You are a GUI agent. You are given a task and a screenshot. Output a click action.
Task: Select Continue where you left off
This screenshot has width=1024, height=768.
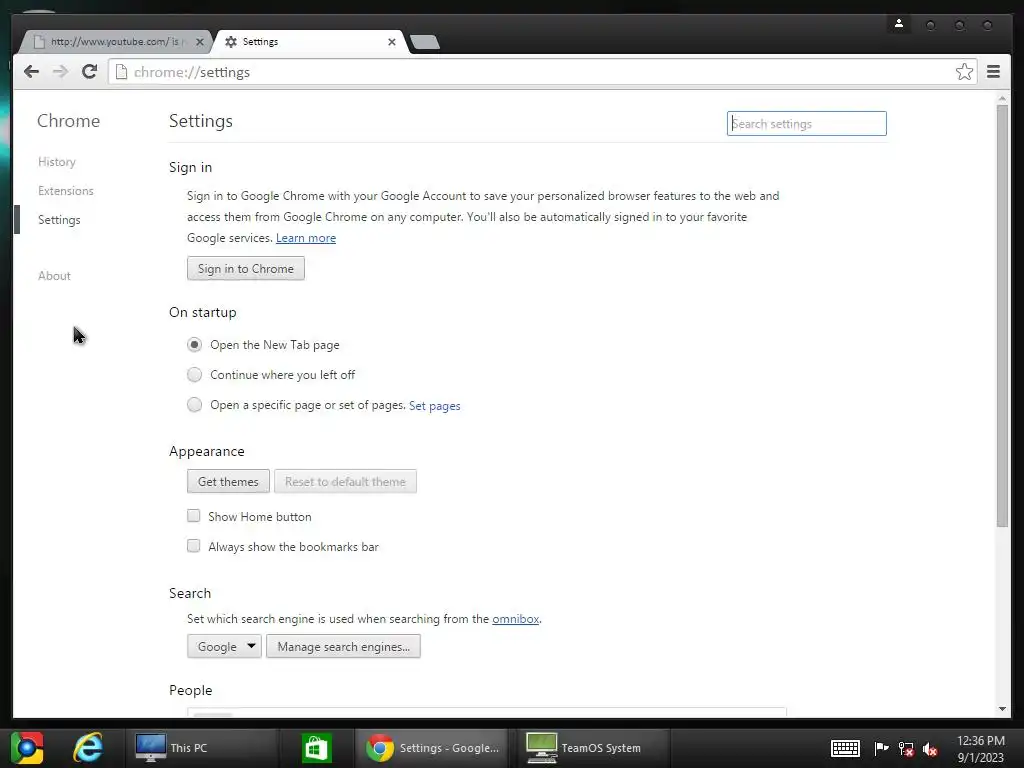click(x=194, y=374)
